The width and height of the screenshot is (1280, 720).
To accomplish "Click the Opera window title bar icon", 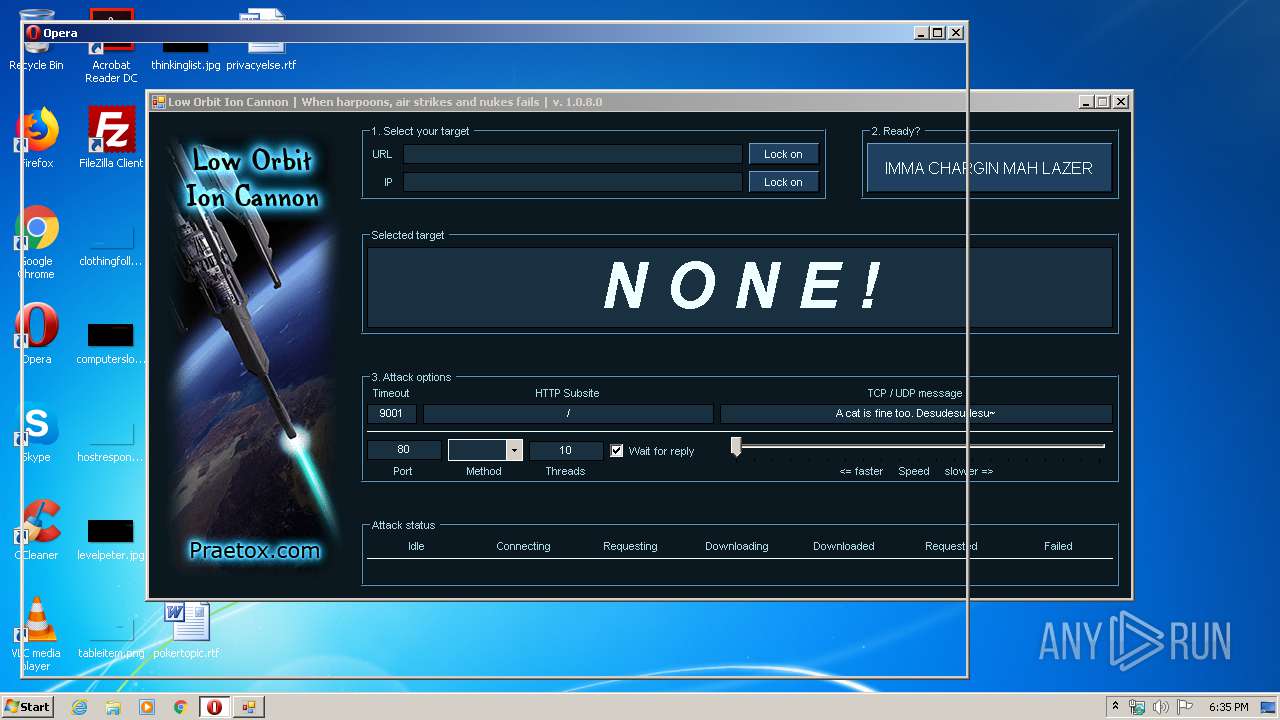I will pyautogui.click(x=33, y=33).
